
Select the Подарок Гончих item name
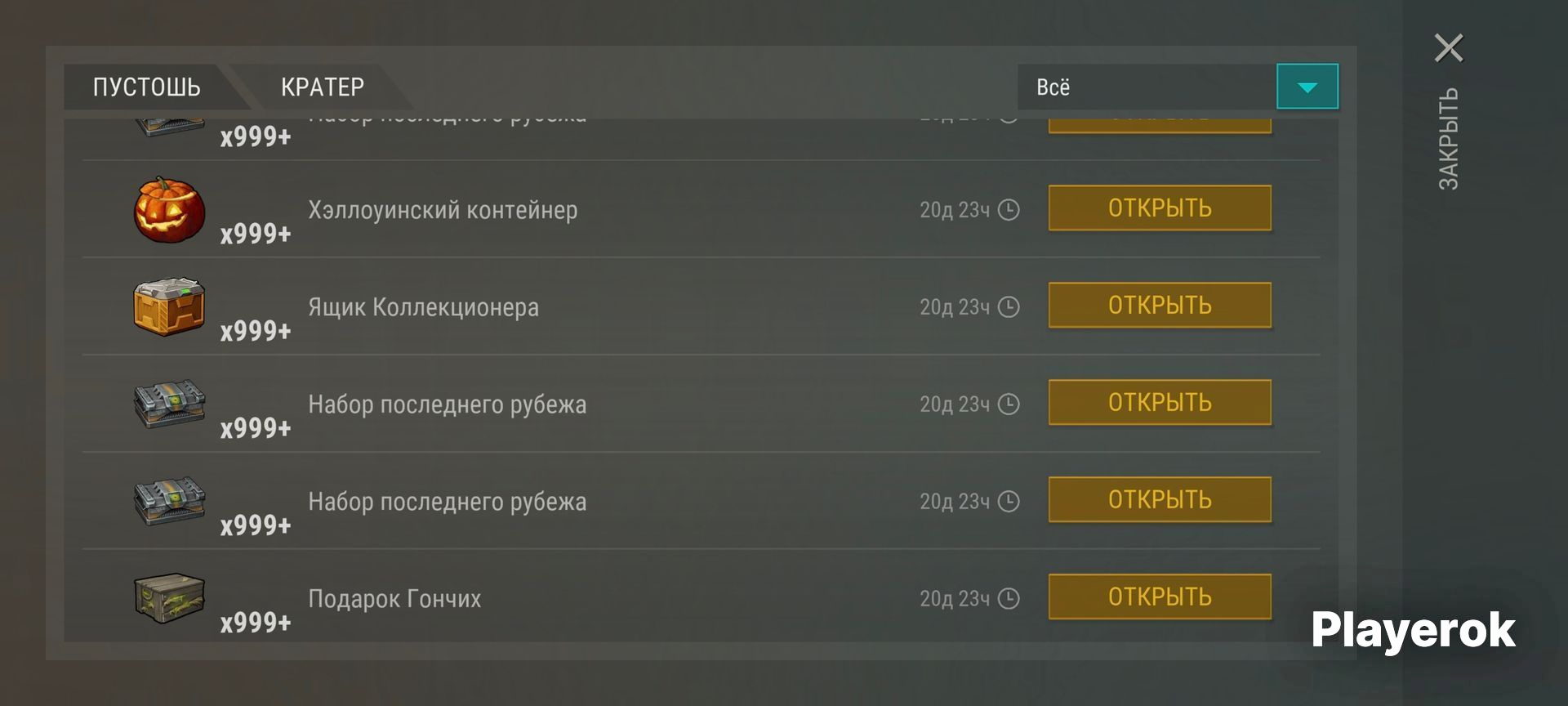[394, 599]
